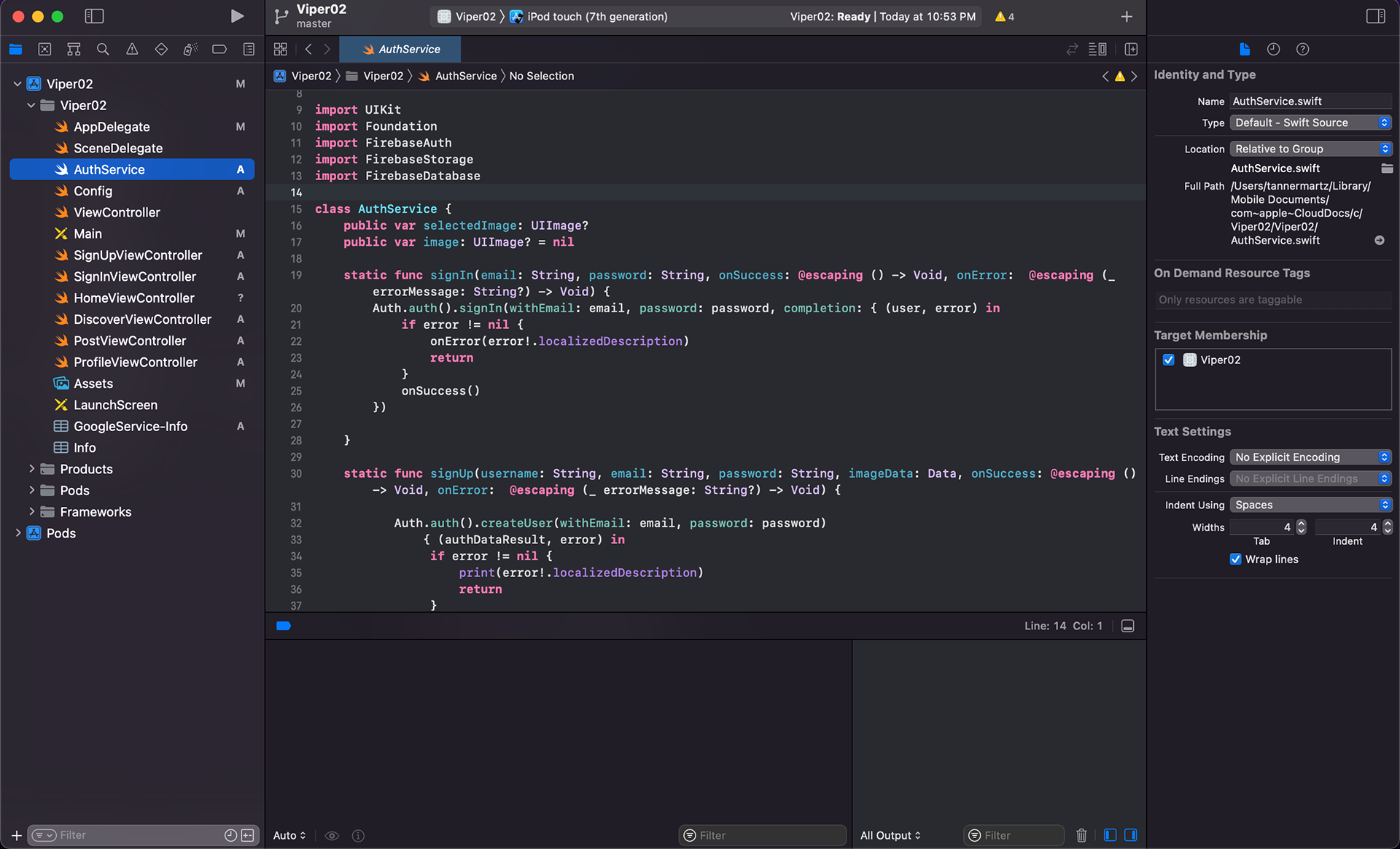This screenshot has width=1400, height=849.
Task: Open the Source Control navigator
Action: tap(44, 49)
